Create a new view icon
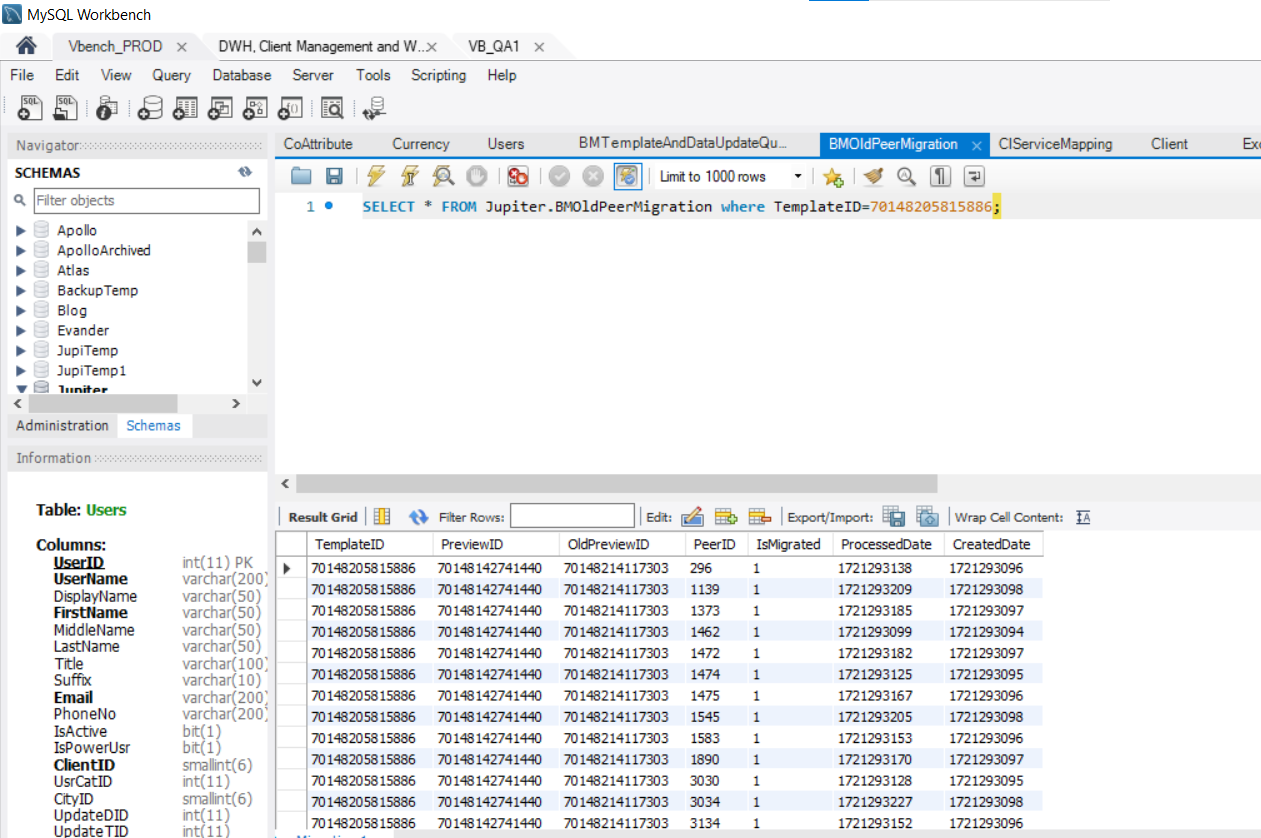This screenshot has width=1261, height=838. [x=221, y=108]
